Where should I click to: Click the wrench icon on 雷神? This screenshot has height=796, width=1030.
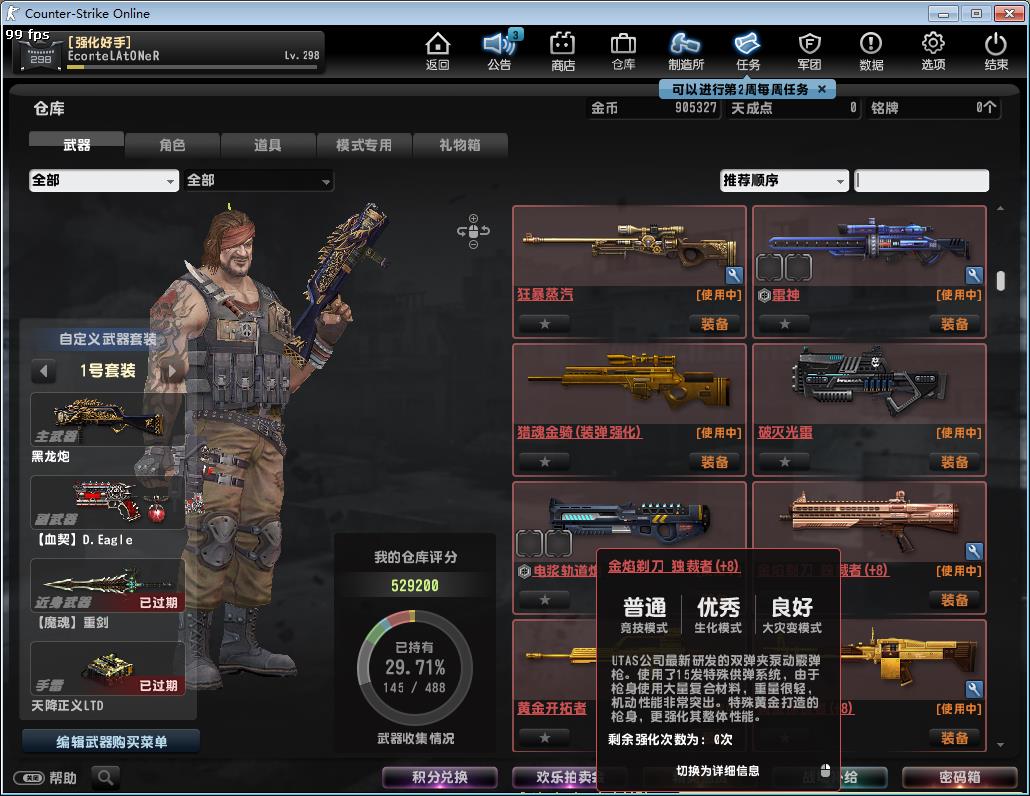pos(974,275)
